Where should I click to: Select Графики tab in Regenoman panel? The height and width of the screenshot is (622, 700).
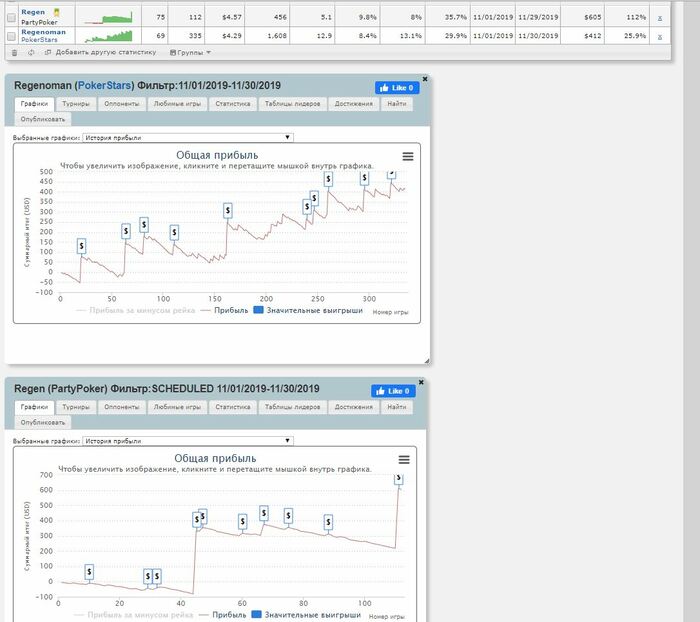34,104
